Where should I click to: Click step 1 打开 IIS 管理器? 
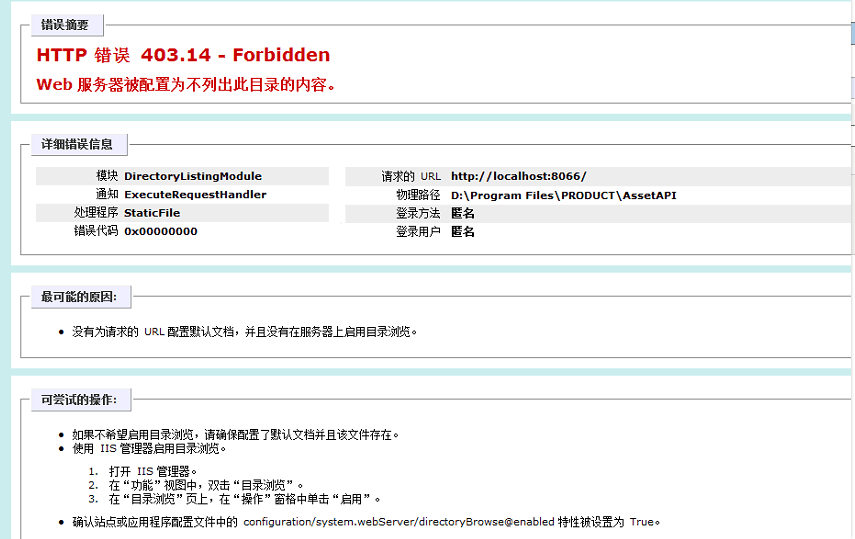coord(153,471)
